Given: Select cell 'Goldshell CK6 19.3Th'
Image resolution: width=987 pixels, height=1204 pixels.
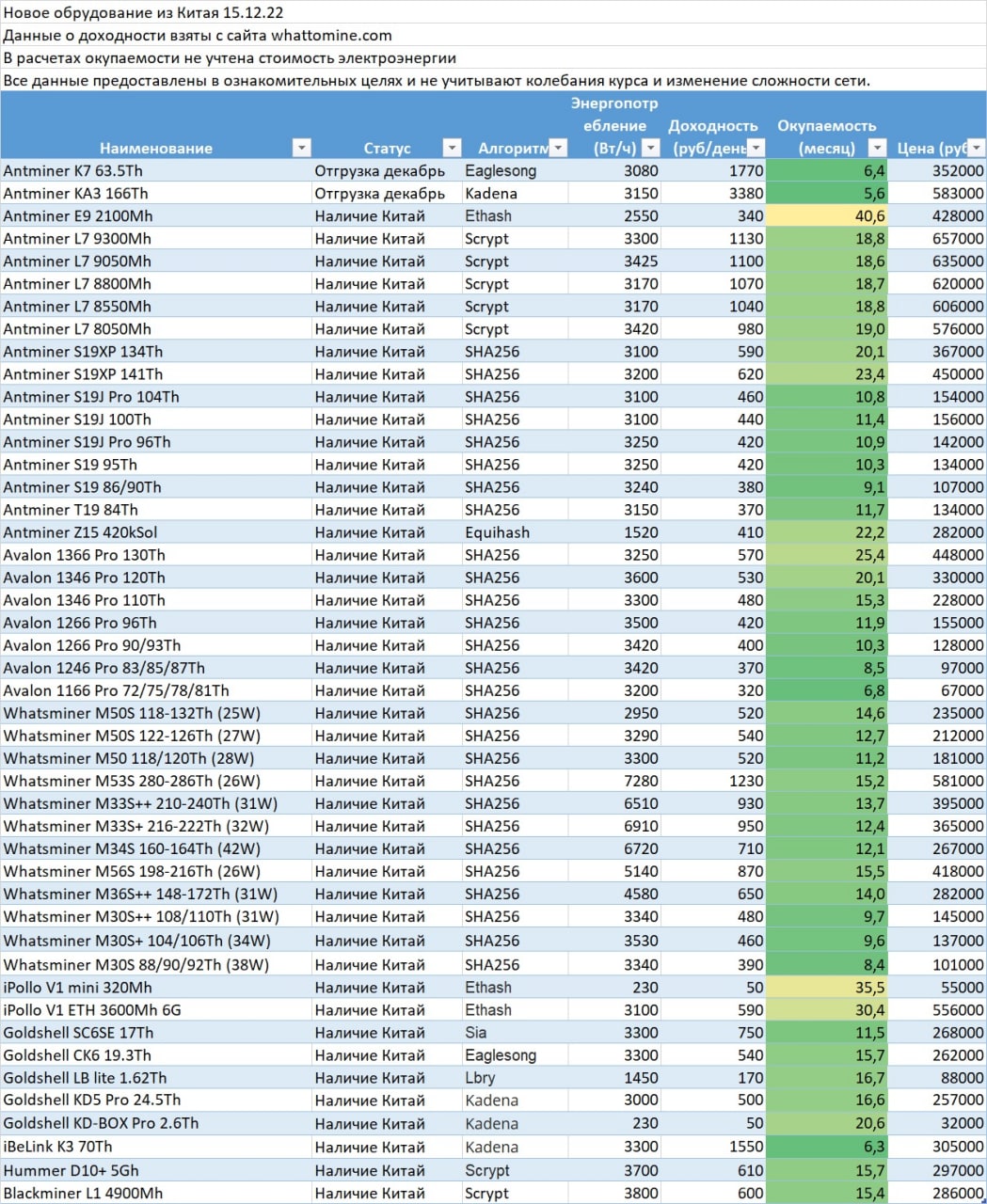Looking at the screenshot, I should click(x=156, y=1054).
